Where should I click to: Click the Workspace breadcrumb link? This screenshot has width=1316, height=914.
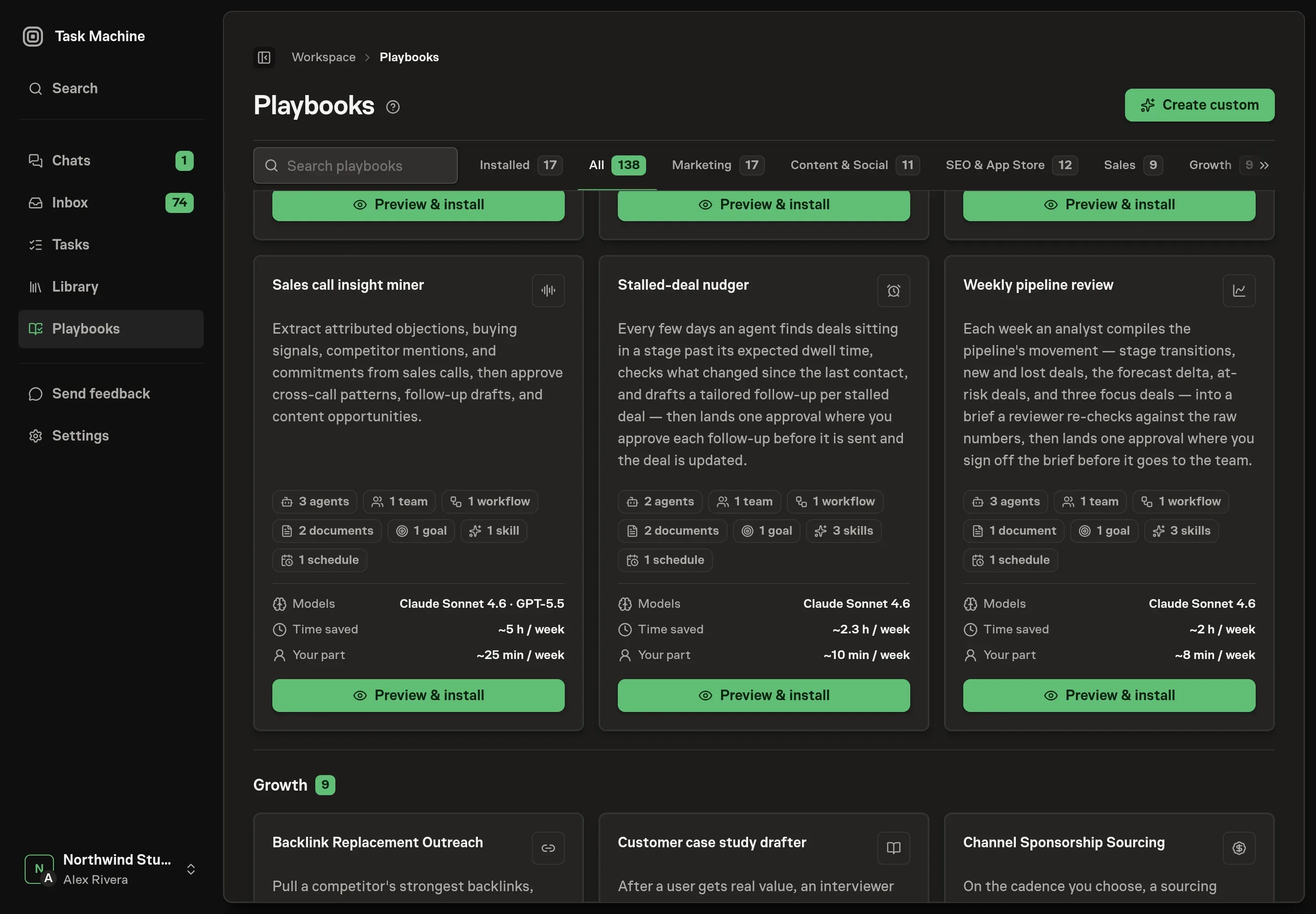tap(324, 57)
